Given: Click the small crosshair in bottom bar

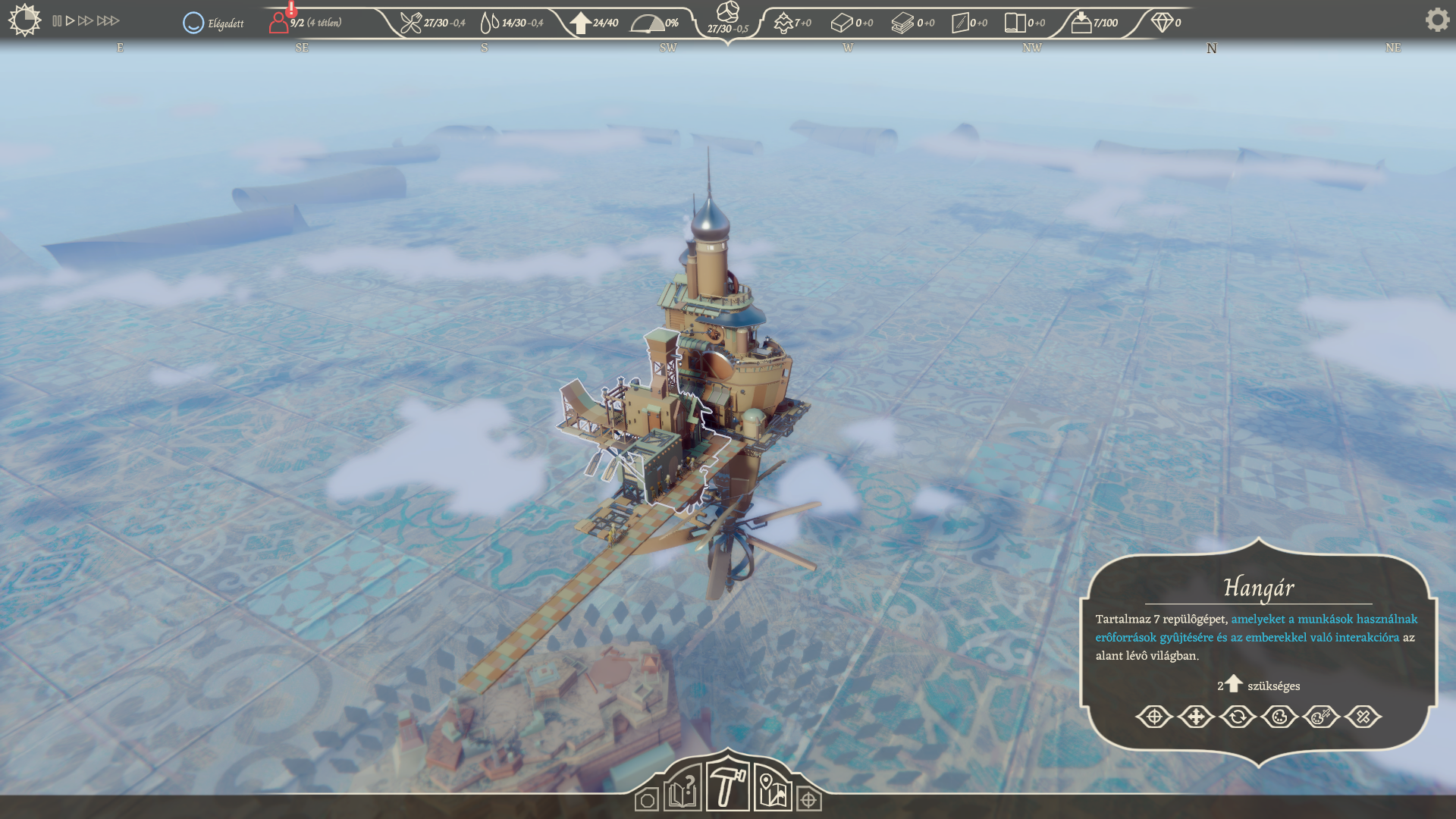Looking at the screenshot, I should (x=808, y=800).
